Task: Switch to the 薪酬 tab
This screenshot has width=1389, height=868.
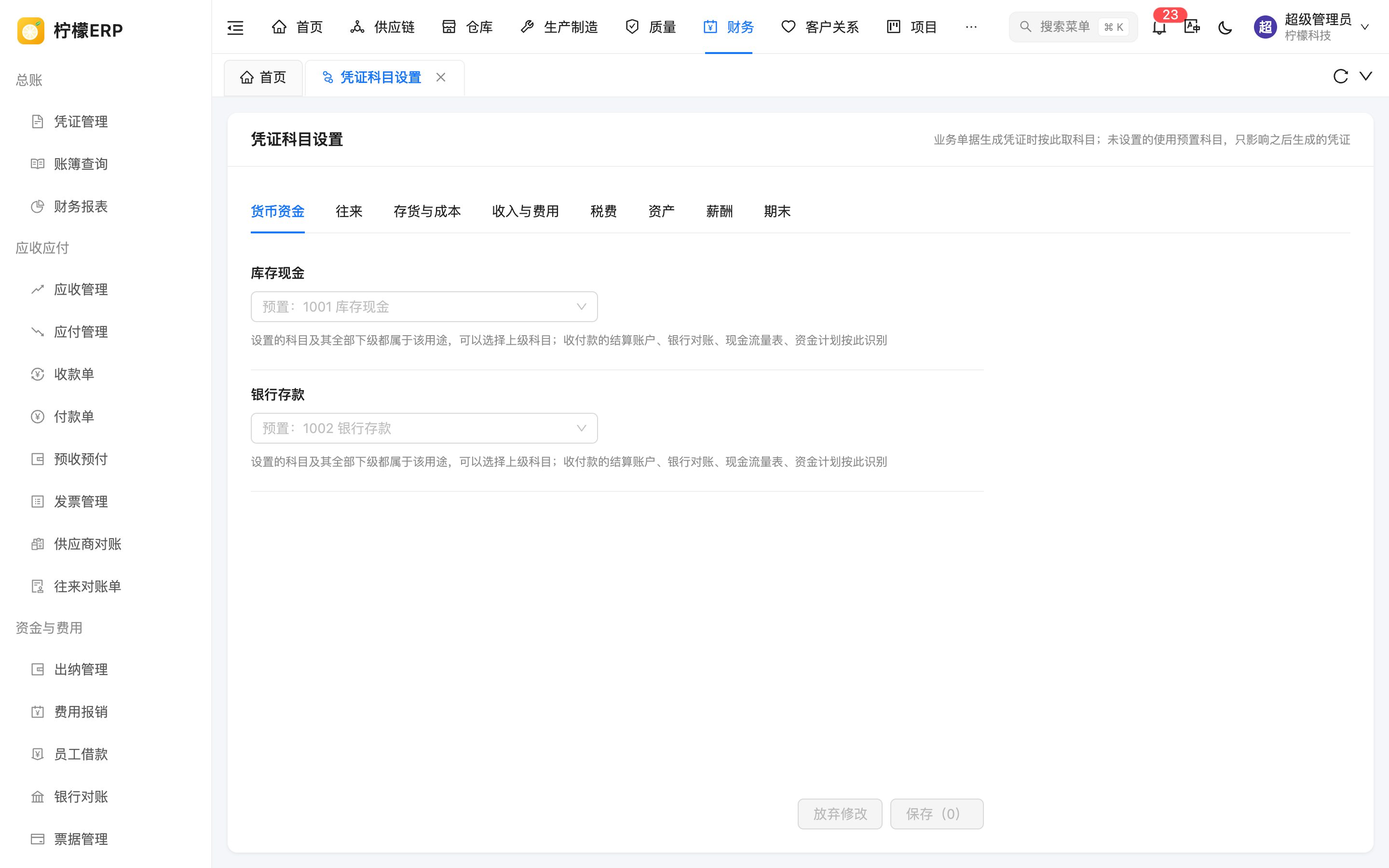Action: coord(719,211)
